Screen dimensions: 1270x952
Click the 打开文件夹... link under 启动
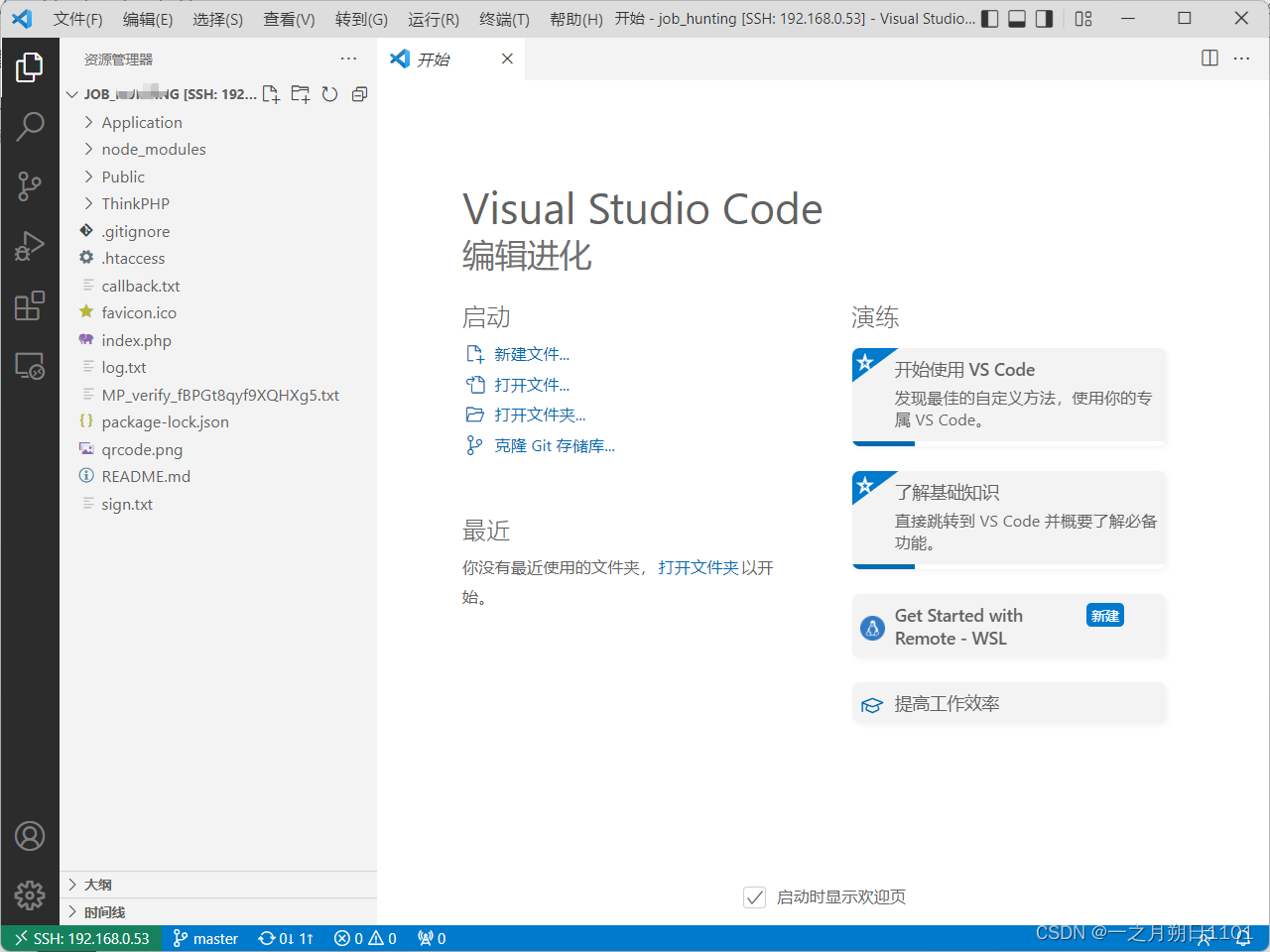click(x=540, y=415)
